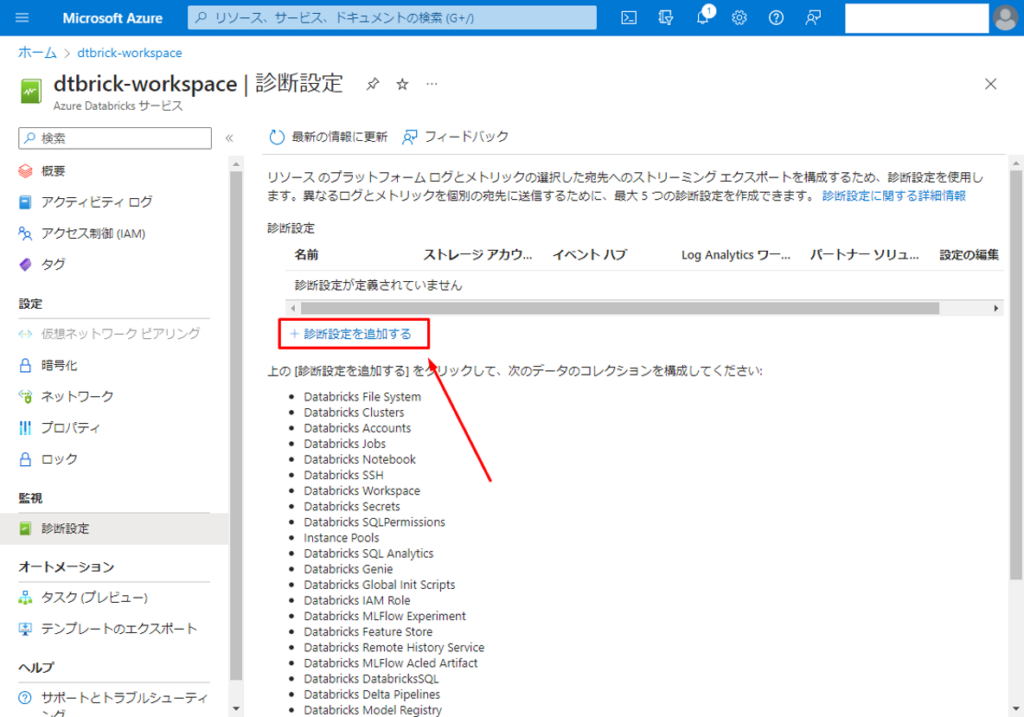
Task: Collapse the left sidebar with double chevron
Action: [229, 138]
